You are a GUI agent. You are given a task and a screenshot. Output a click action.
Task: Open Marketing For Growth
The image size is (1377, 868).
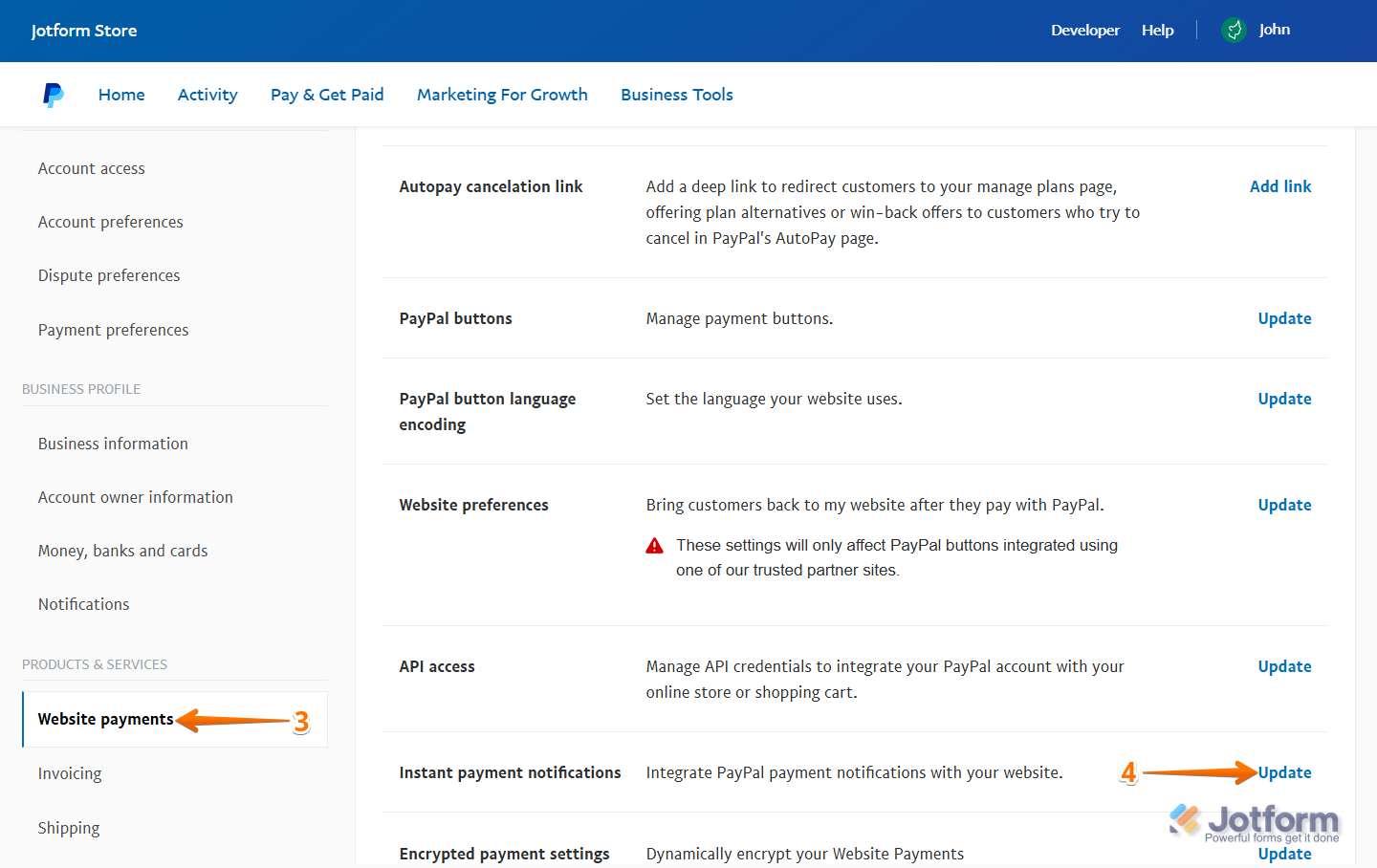click(501, 94)
